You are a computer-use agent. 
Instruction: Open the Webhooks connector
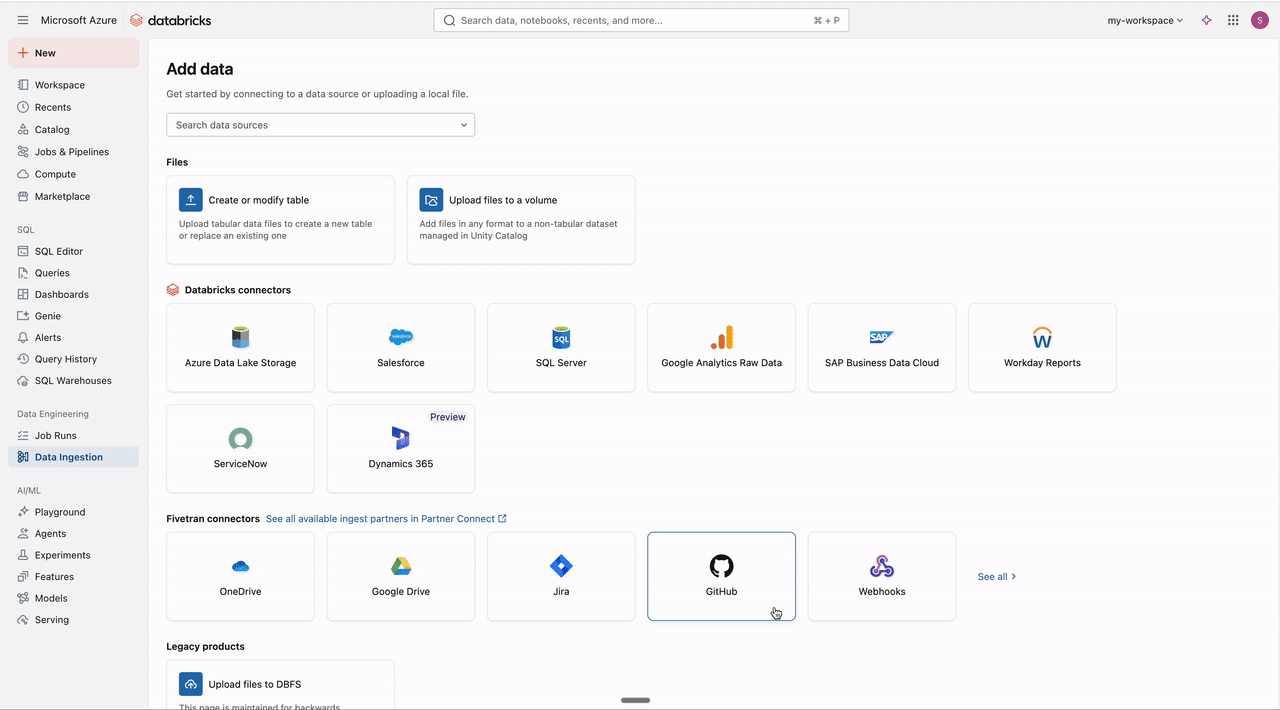[x=881, y=576]
